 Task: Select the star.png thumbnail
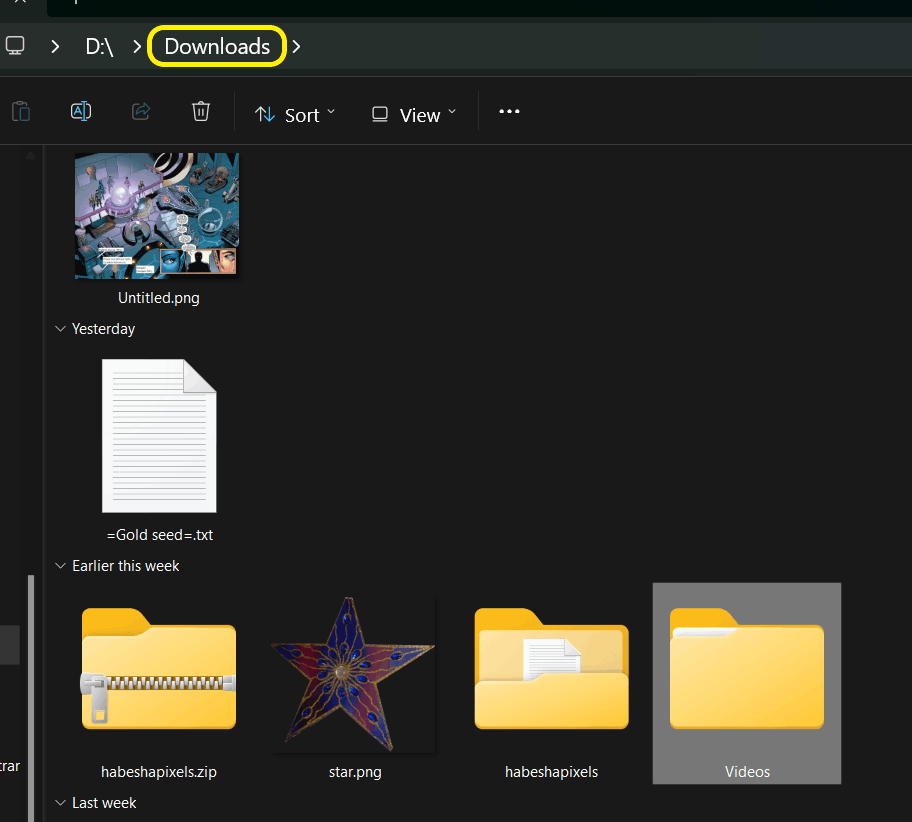tap(354, 674)
